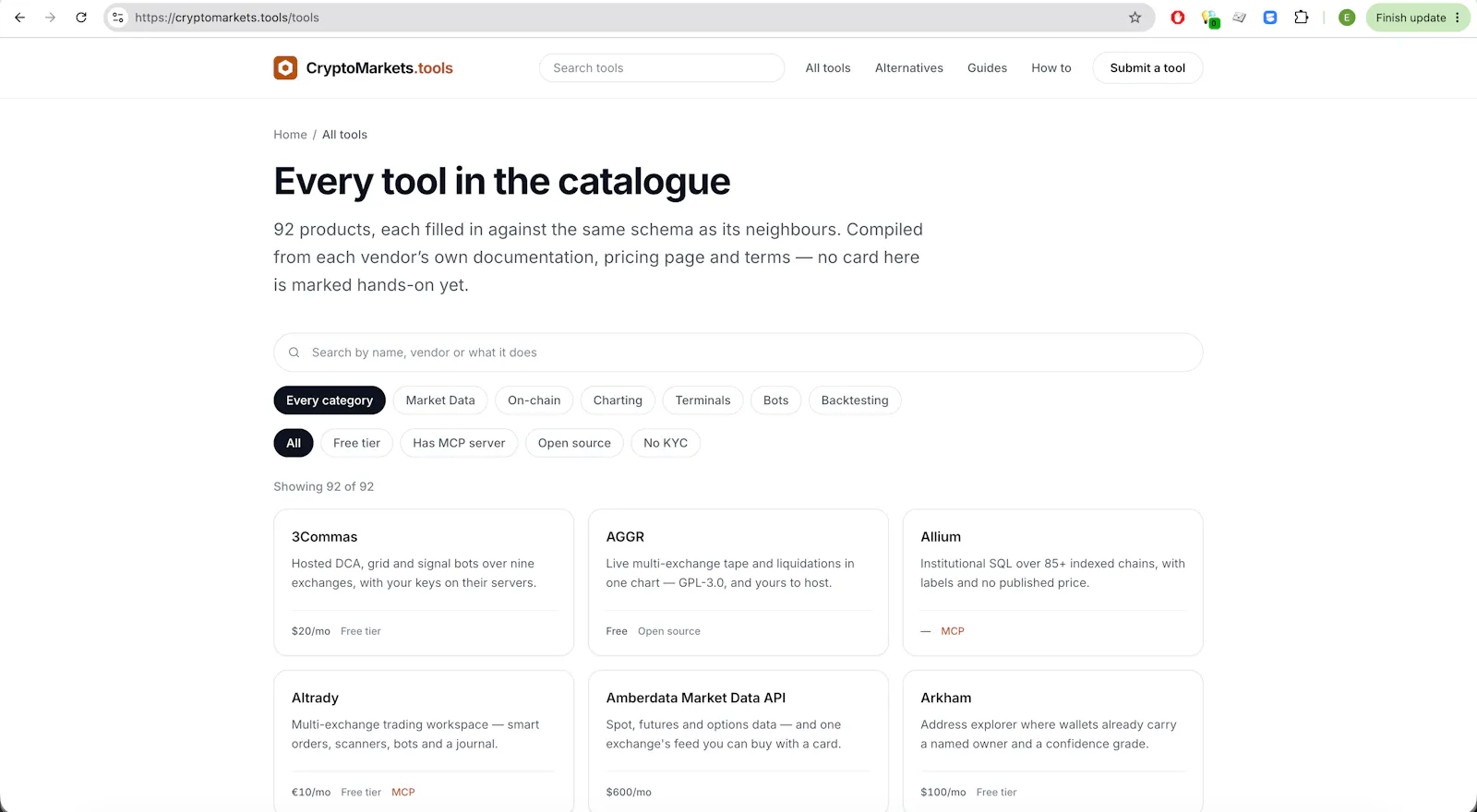Open the How to navigation item

click(1051, 67)
